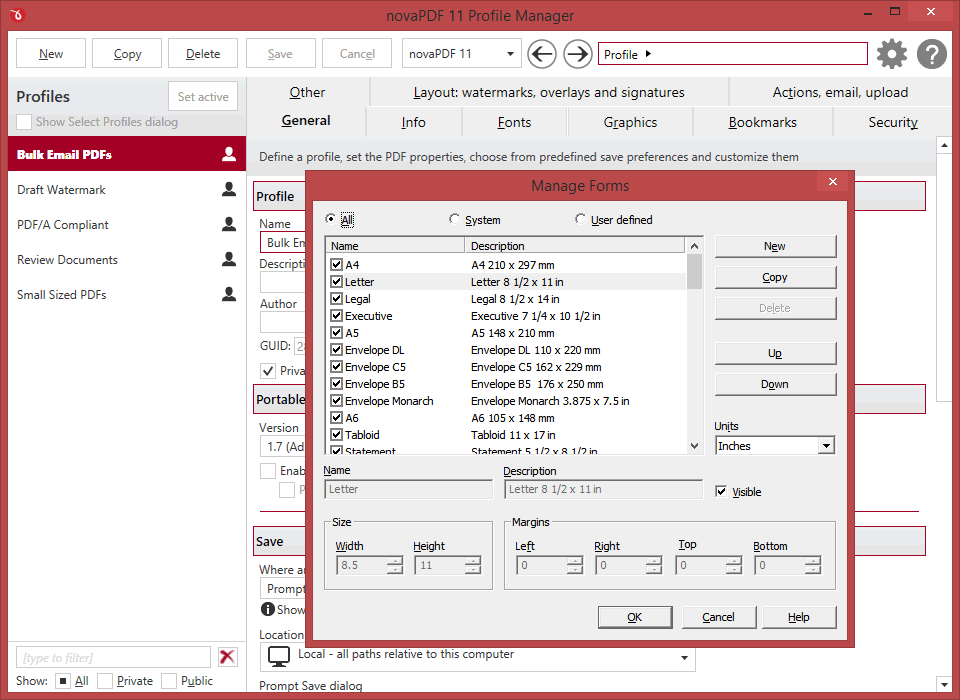Open Actions, email, upload tab

(840, 92)
